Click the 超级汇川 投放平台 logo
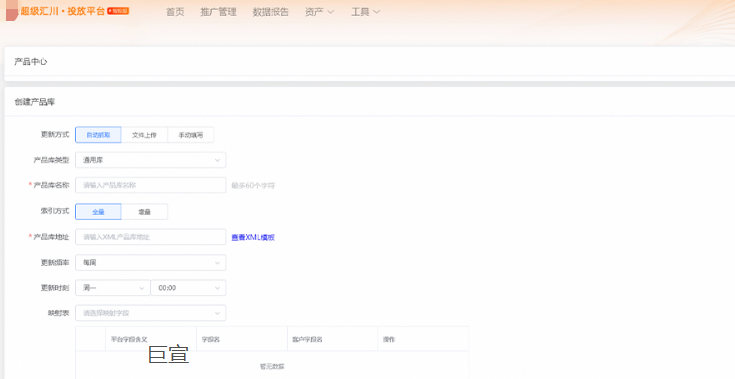The image size is (735, 379). coord(68,11)
